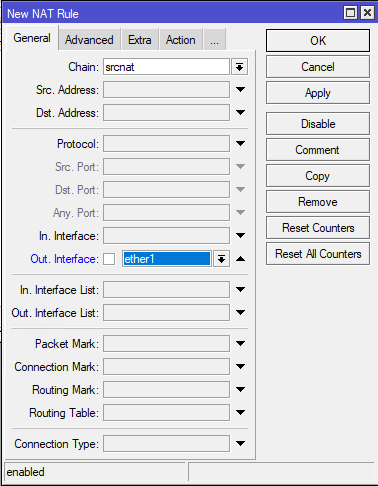Toggle the Out. Interface invert checkbox

click(x=109, y=259)
